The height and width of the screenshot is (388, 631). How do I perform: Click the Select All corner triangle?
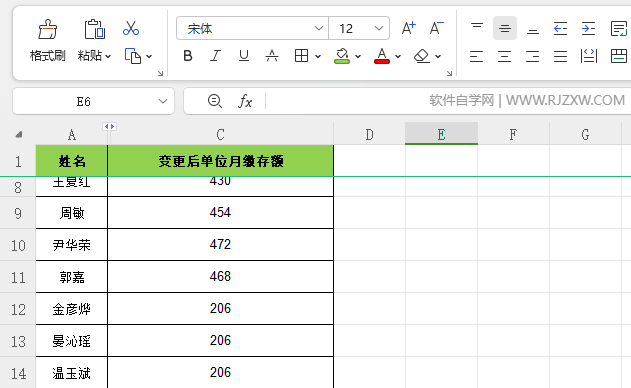pos(19,134)
